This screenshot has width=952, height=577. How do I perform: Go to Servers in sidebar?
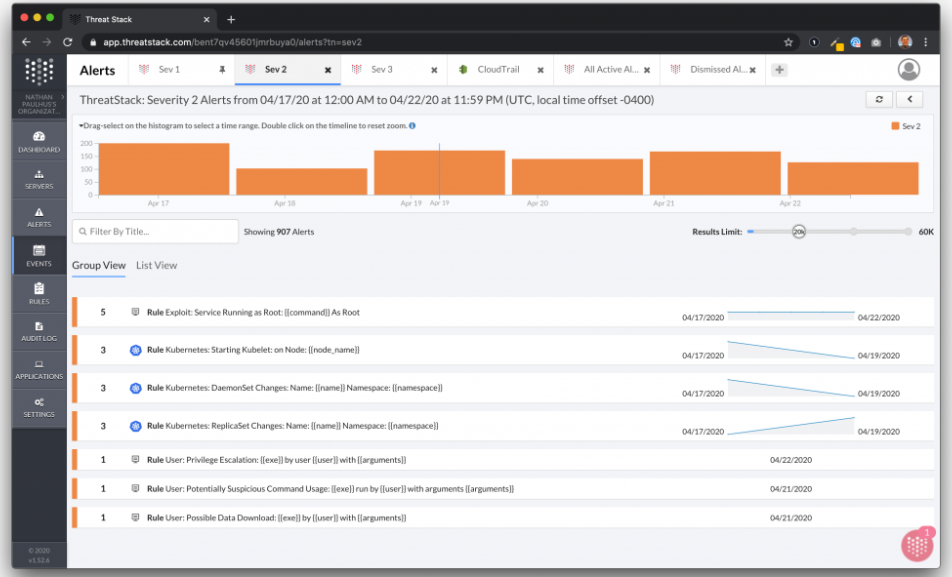39,179
